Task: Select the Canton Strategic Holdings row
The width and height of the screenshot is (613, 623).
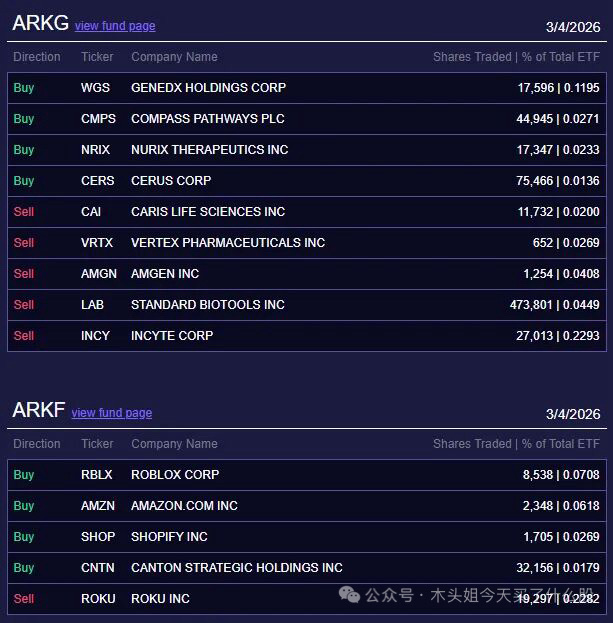Action: point(306,568)
